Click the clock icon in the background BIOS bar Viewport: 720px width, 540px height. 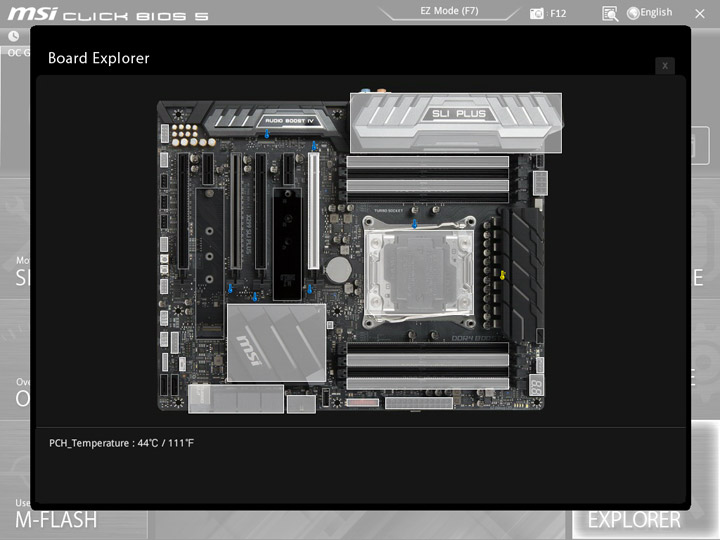click(x=14, y=36)
